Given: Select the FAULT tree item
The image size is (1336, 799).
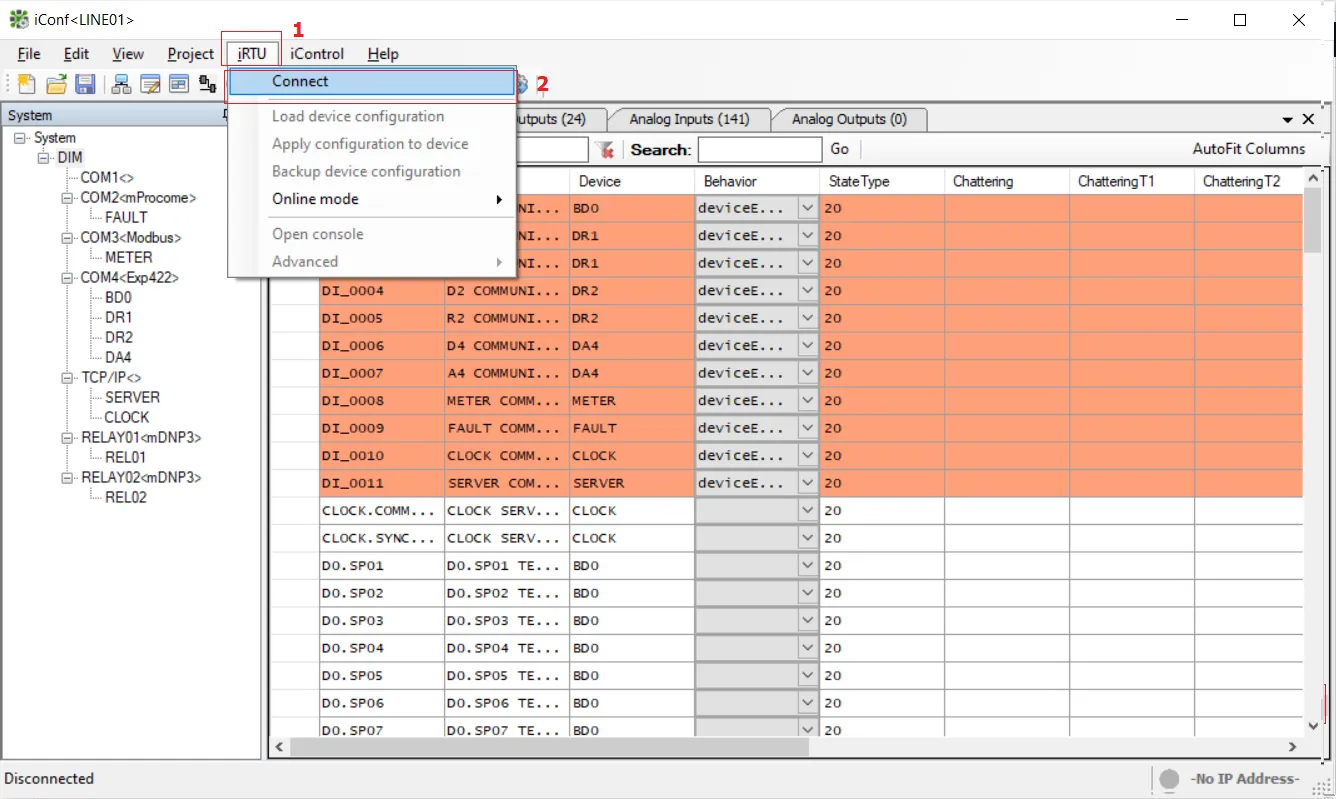Looking at the screenshot, I should 126,217.
